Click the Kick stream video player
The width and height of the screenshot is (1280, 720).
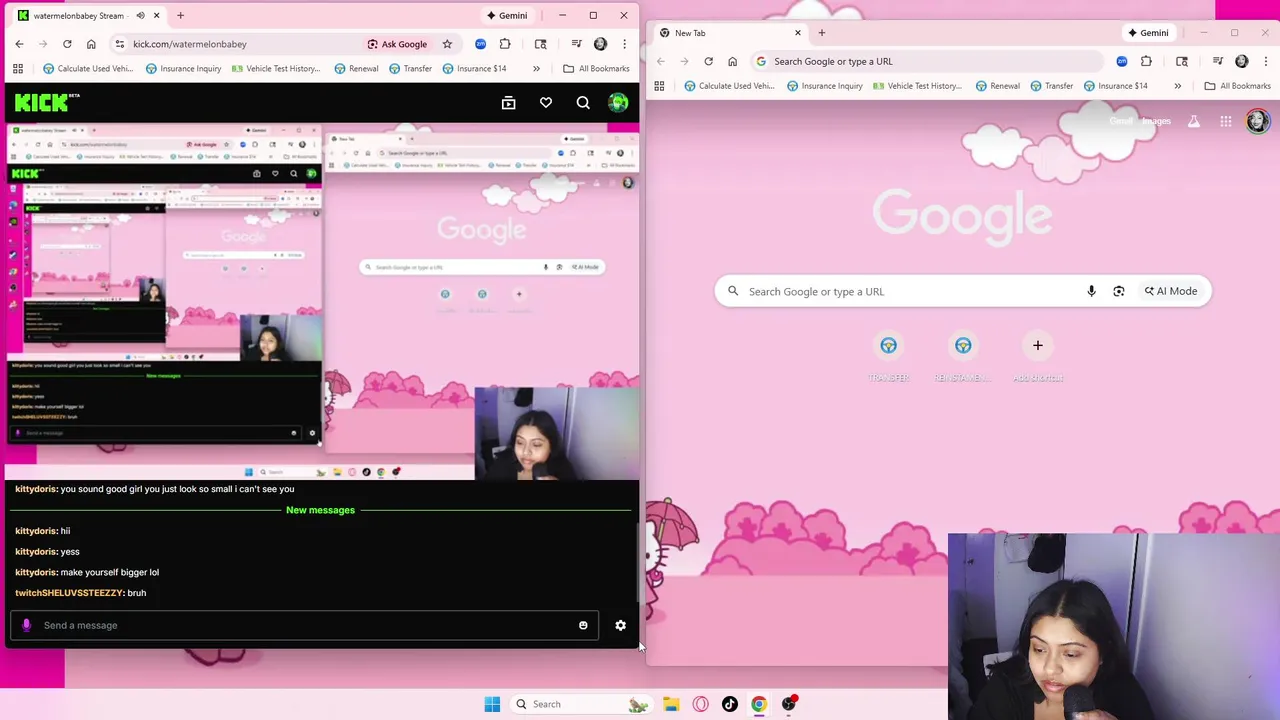click(x=322, y=302)
